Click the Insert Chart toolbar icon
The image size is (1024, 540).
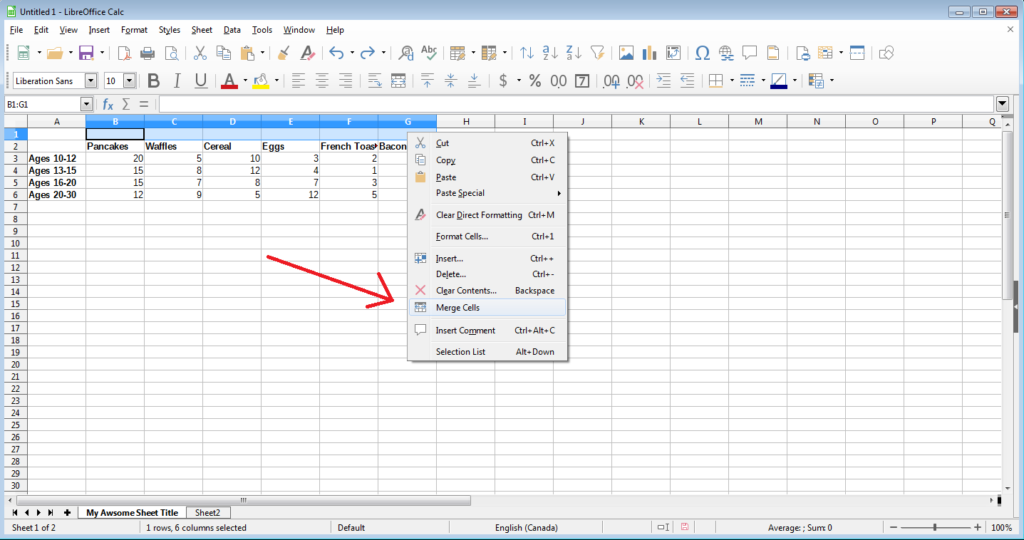point(650,53)
